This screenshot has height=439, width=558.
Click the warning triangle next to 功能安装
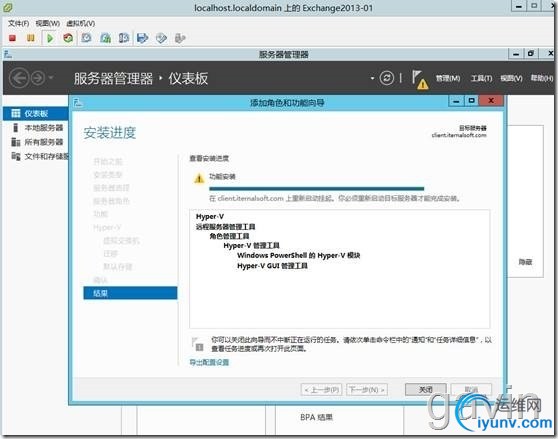(199, 178)
